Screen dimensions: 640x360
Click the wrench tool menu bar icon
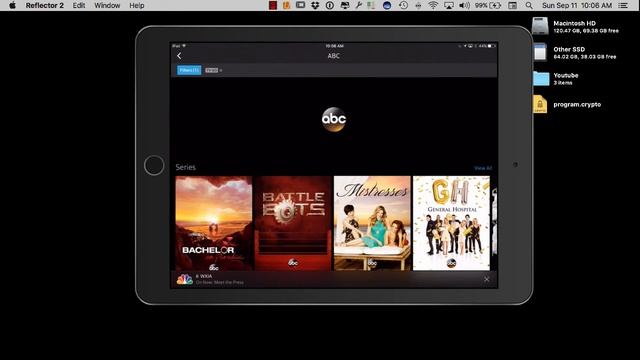click(358, 5)
